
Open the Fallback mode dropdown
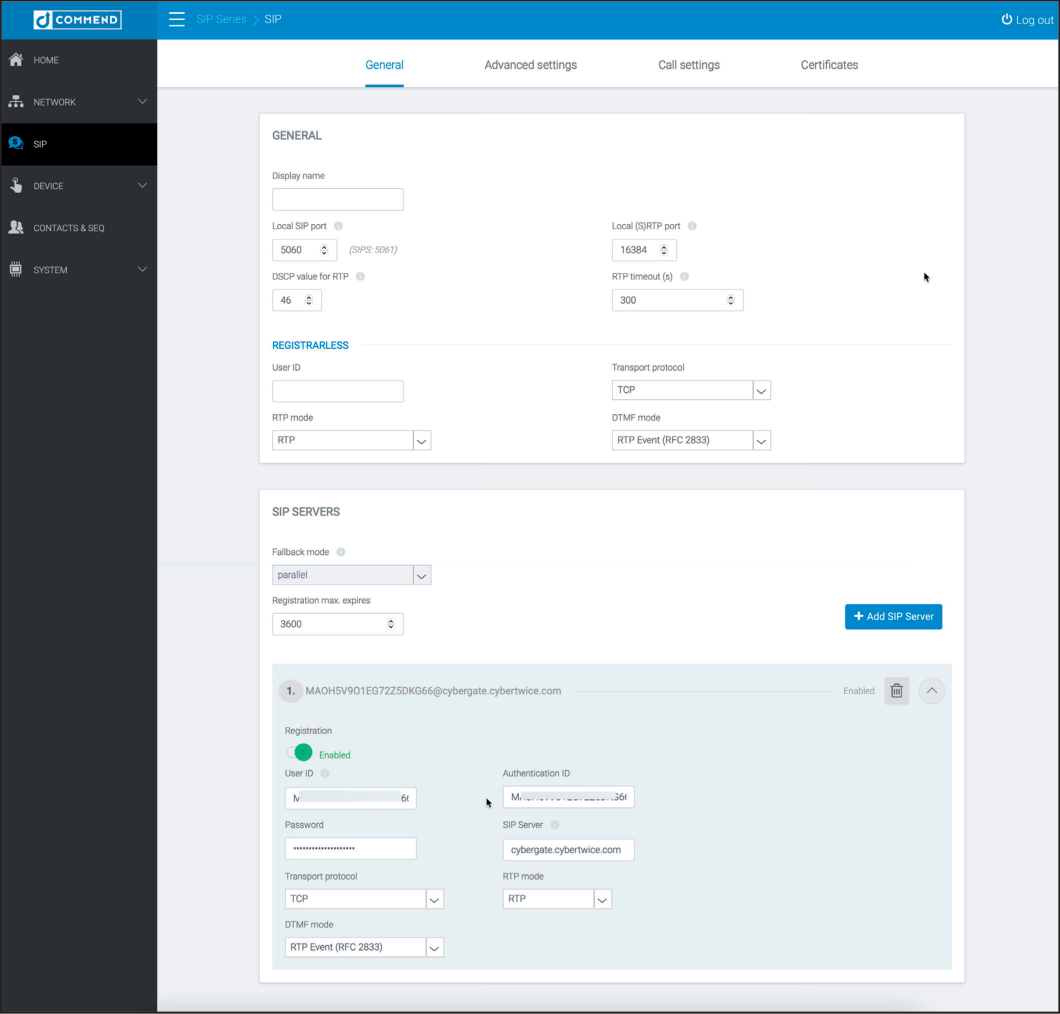click(x=421, y=576)
